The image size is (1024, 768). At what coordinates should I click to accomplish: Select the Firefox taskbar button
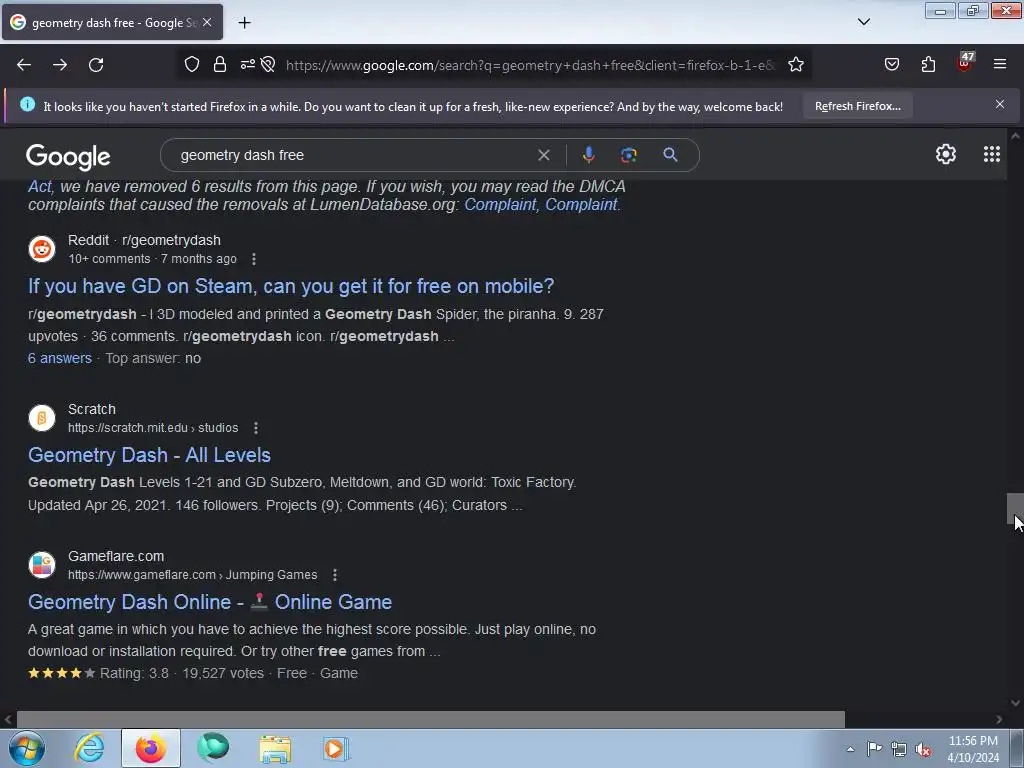pos(151,748)
